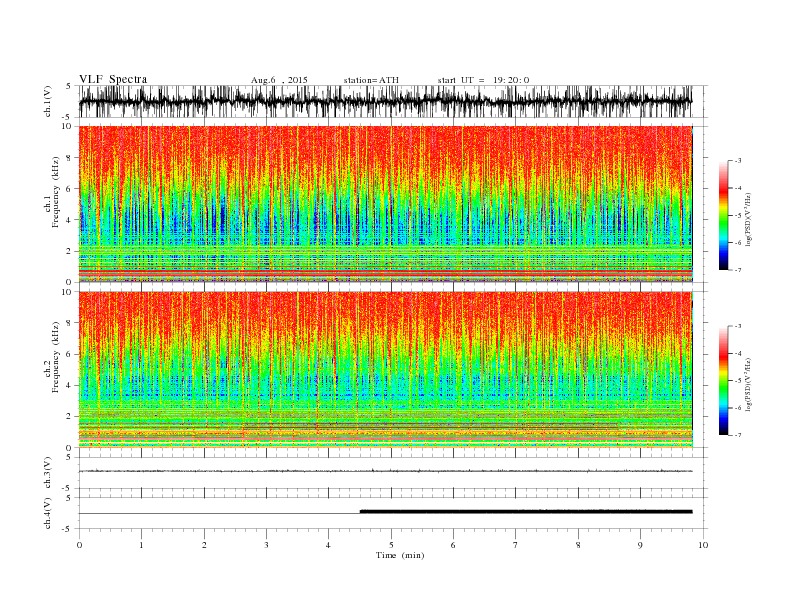Screen dimensions: 792x612
Task: Click the ch.1 spectrogram color scale bar
Action: [723, 215]
